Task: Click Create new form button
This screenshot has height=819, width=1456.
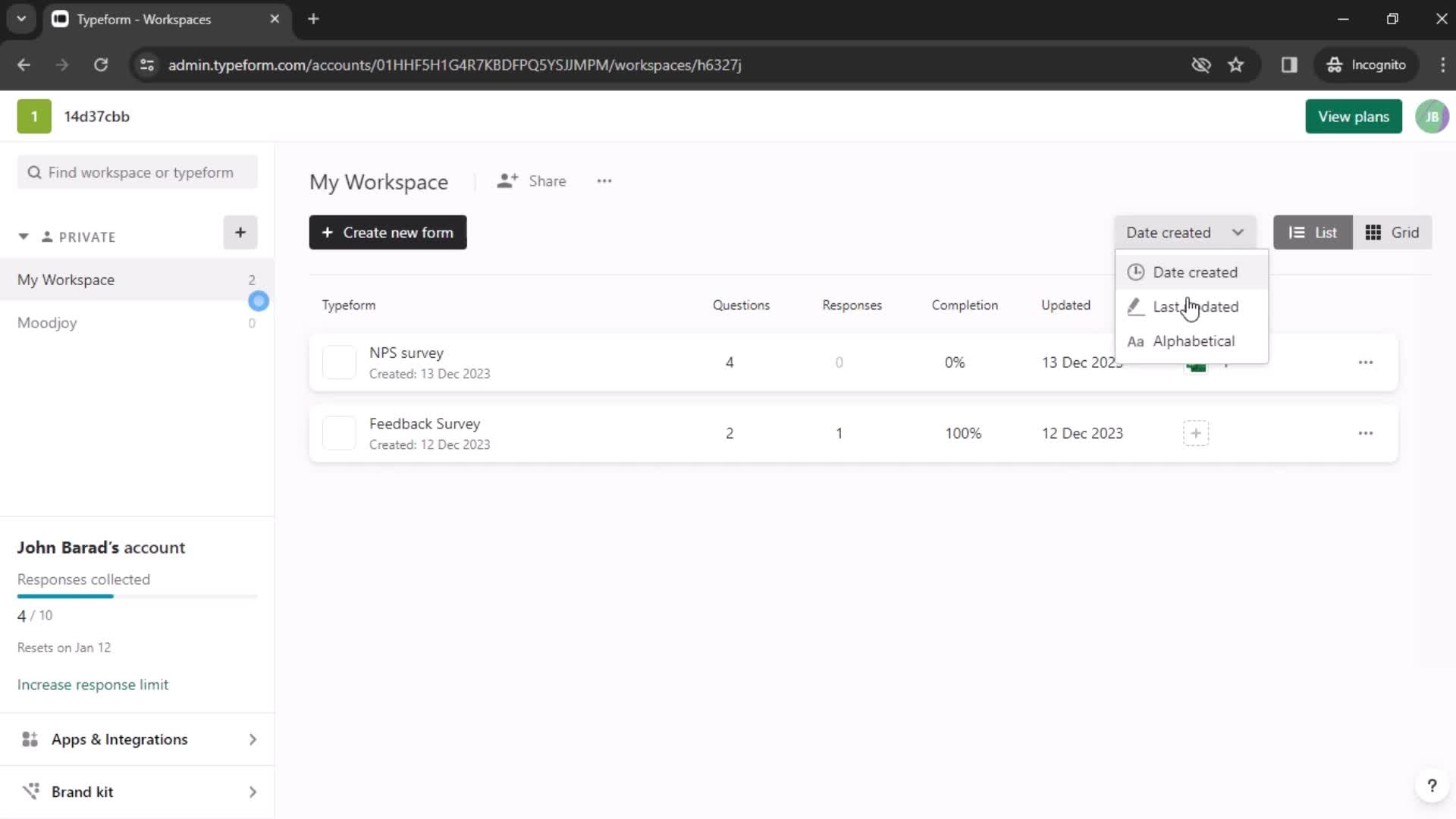Action: (x=388, y=232)
